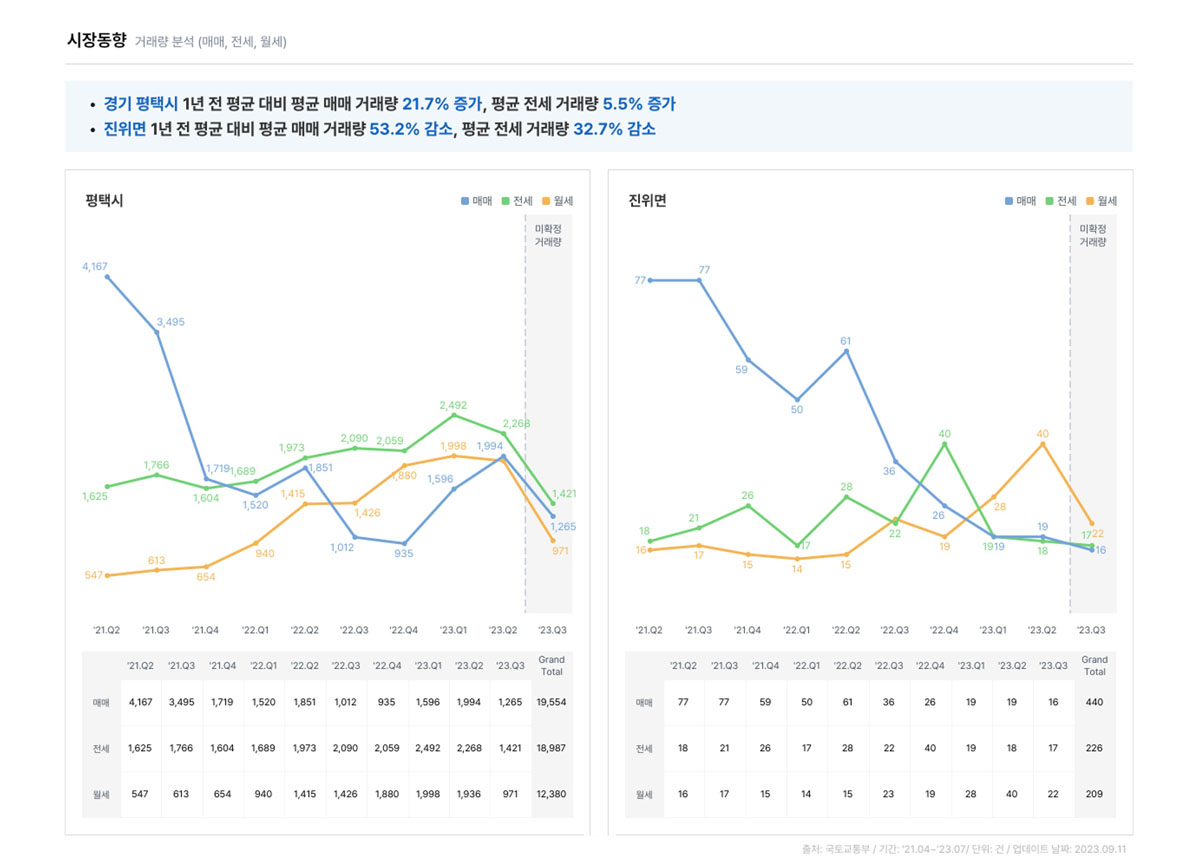The image size is (1200, 858).
Task: Click Grand Total column header in 평택시 table
Action: (x=551, y=666)
